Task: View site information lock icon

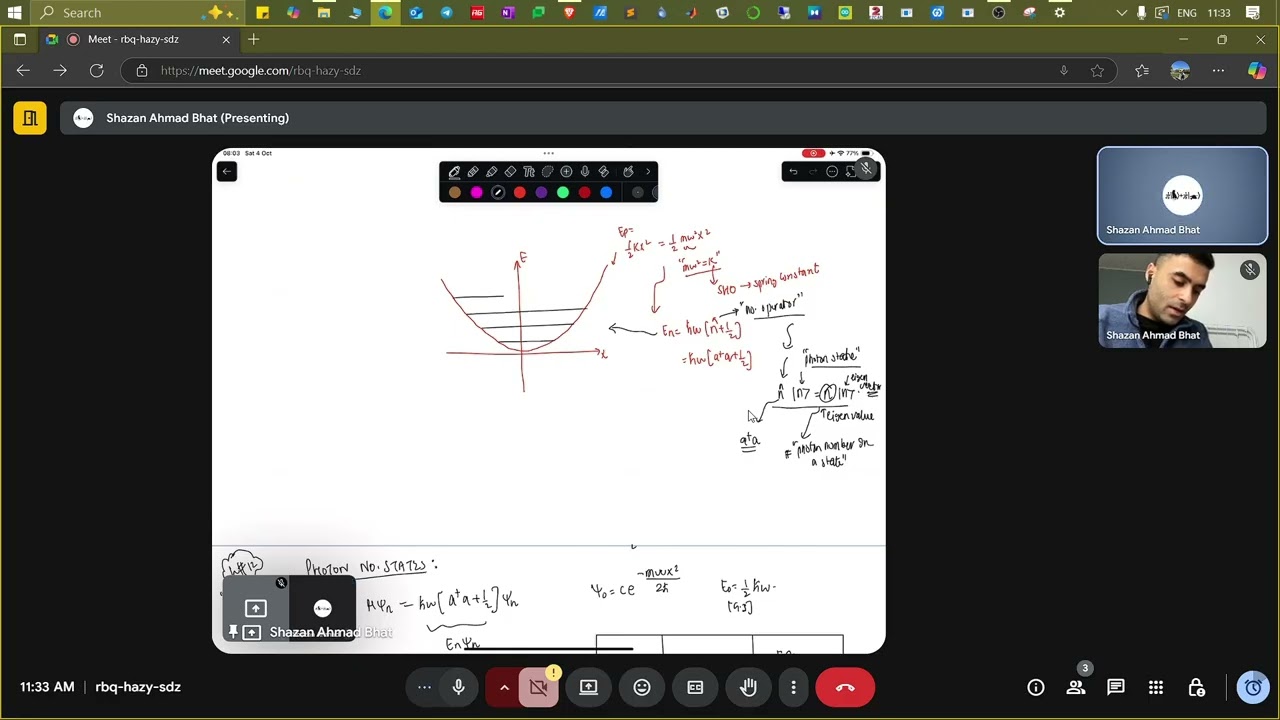Action: pos(142,70)
